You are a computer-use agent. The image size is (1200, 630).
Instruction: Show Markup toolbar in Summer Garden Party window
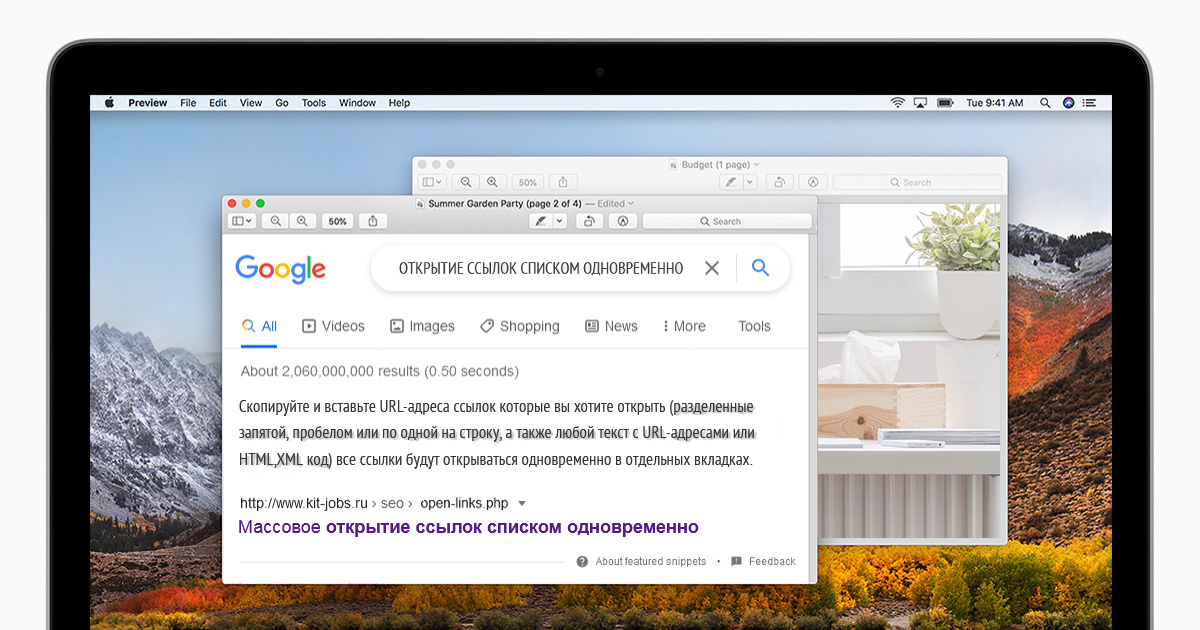coord(623,221)
